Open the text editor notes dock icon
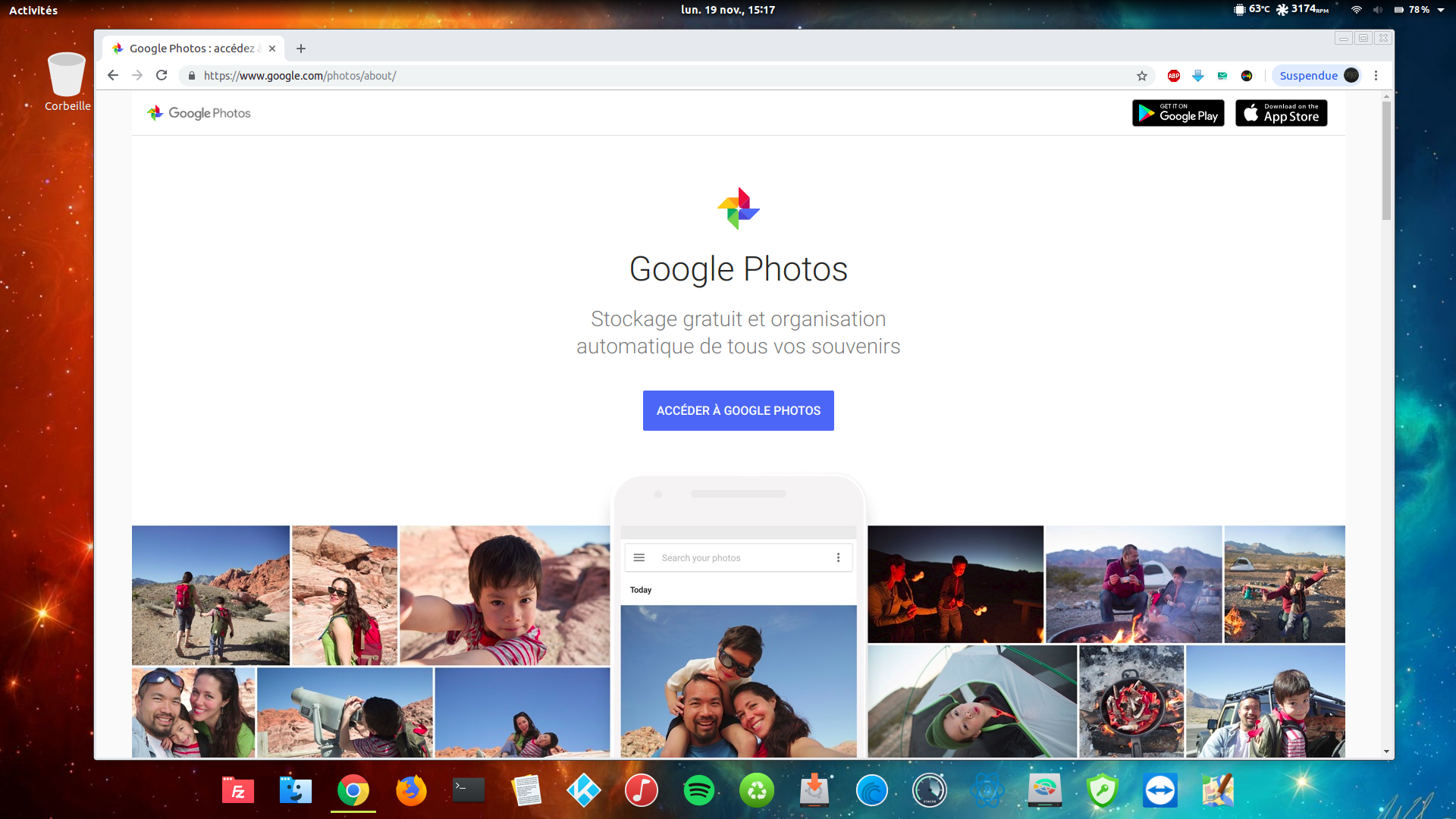Screen dimensions: 1456x819 [x=526, y=791]
